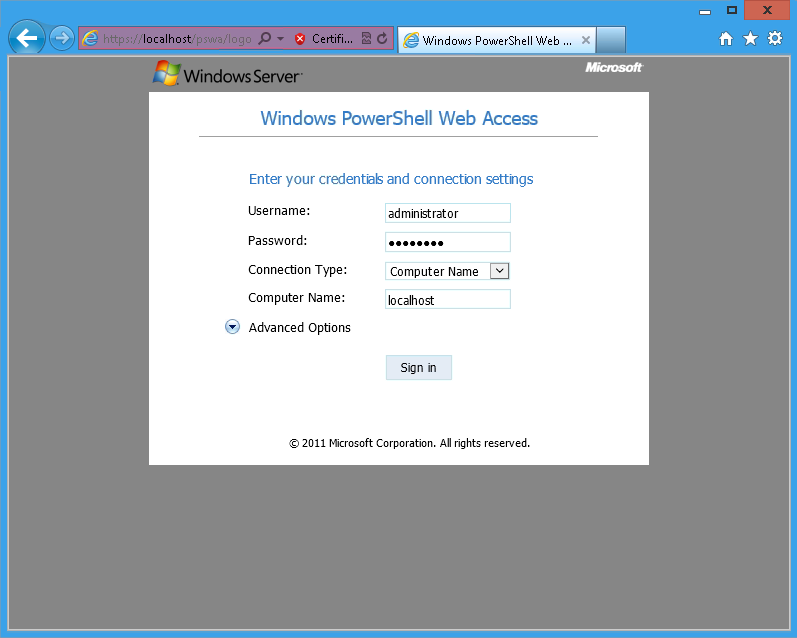Click the address bar URL field
The height and width of the screenshot is (638, 797).
tap(177, 39)
